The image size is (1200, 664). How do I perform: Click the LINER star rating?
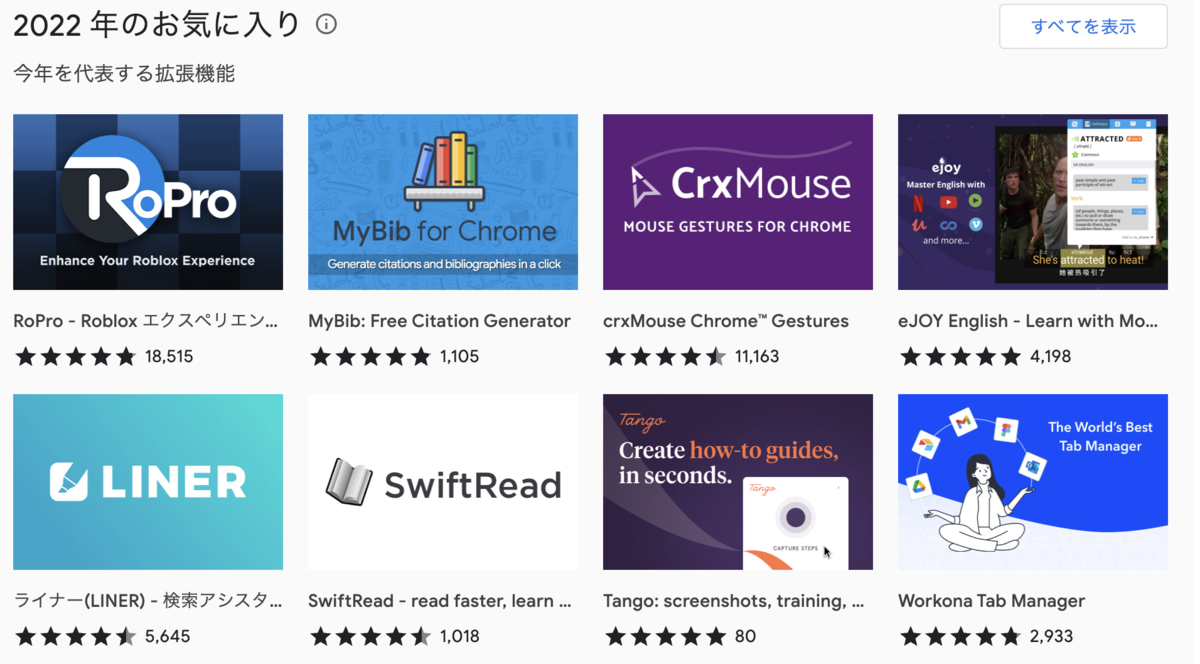[x=76, y=636]
